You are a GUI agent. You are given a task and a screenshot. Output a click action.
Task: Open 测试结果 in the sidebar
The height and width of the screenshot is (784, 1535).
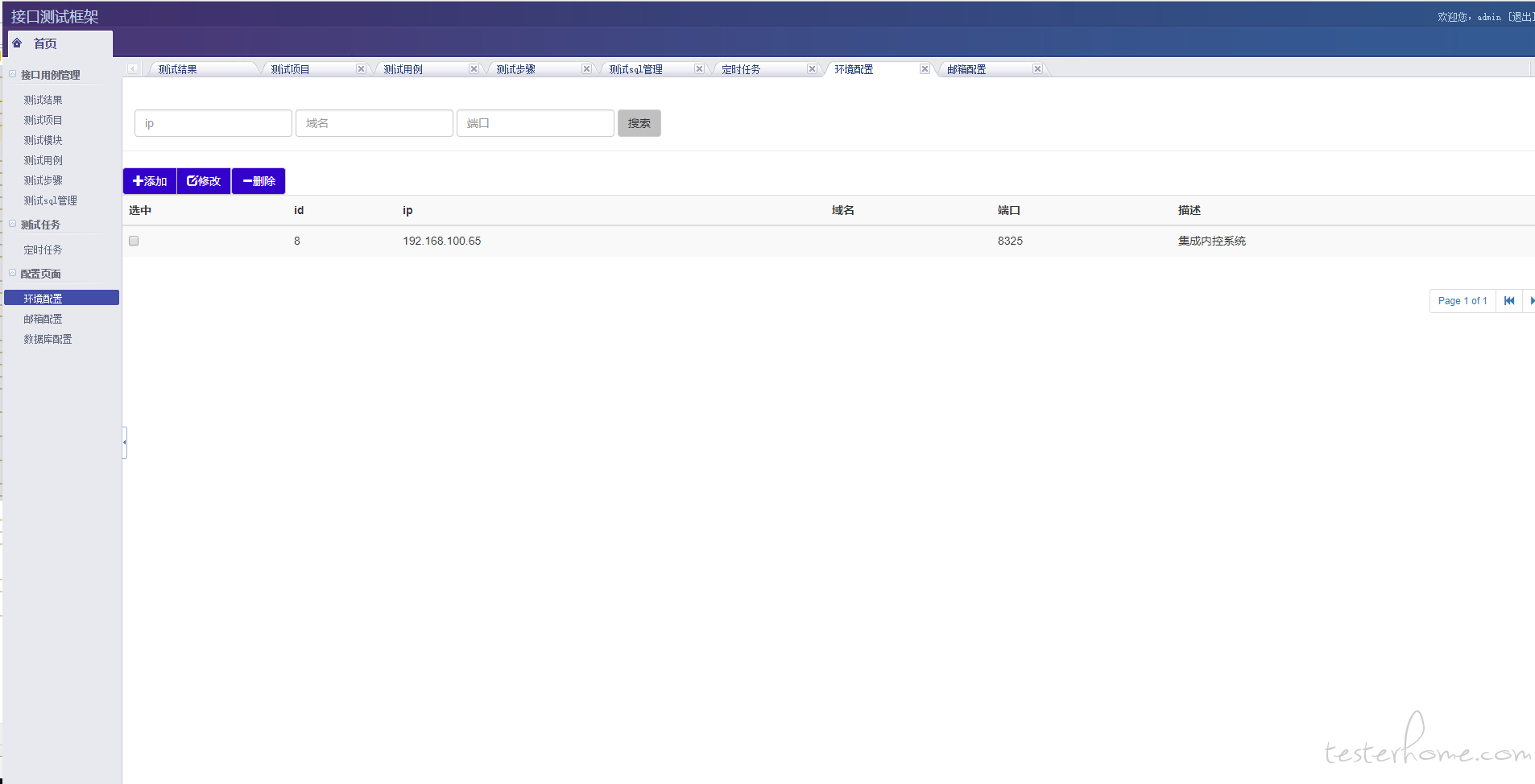(x=43, y=100)
